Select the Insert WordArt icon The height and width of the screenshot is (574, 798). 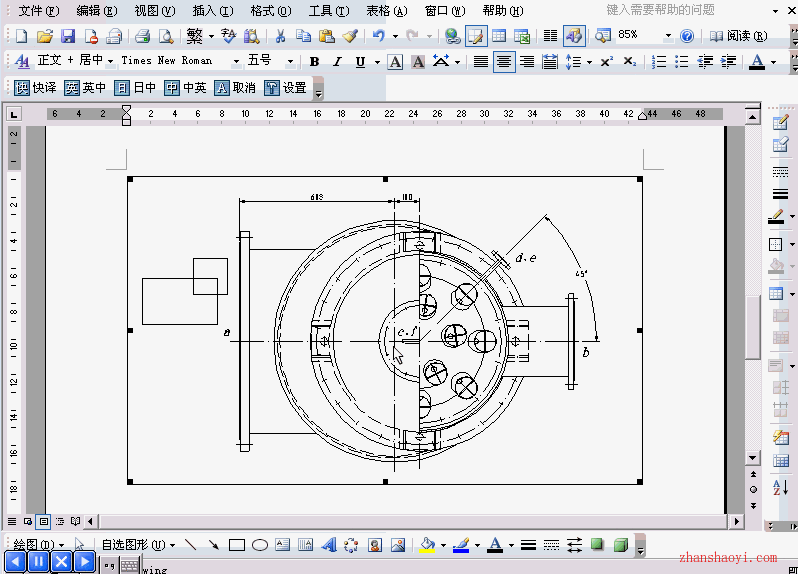click(x=329, y=545)
